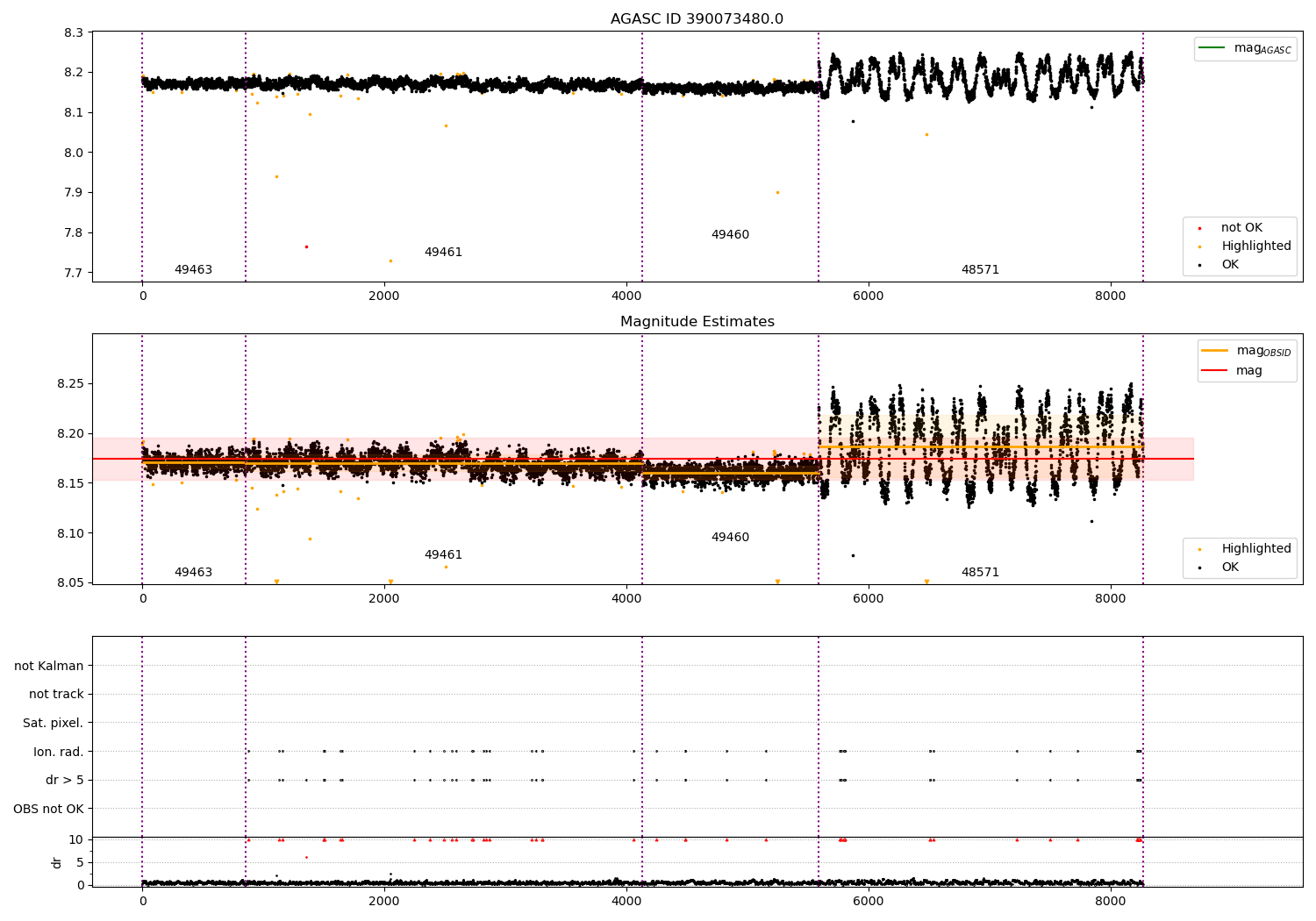Click the 'not Kalman' row label

(x=49, y=666)
